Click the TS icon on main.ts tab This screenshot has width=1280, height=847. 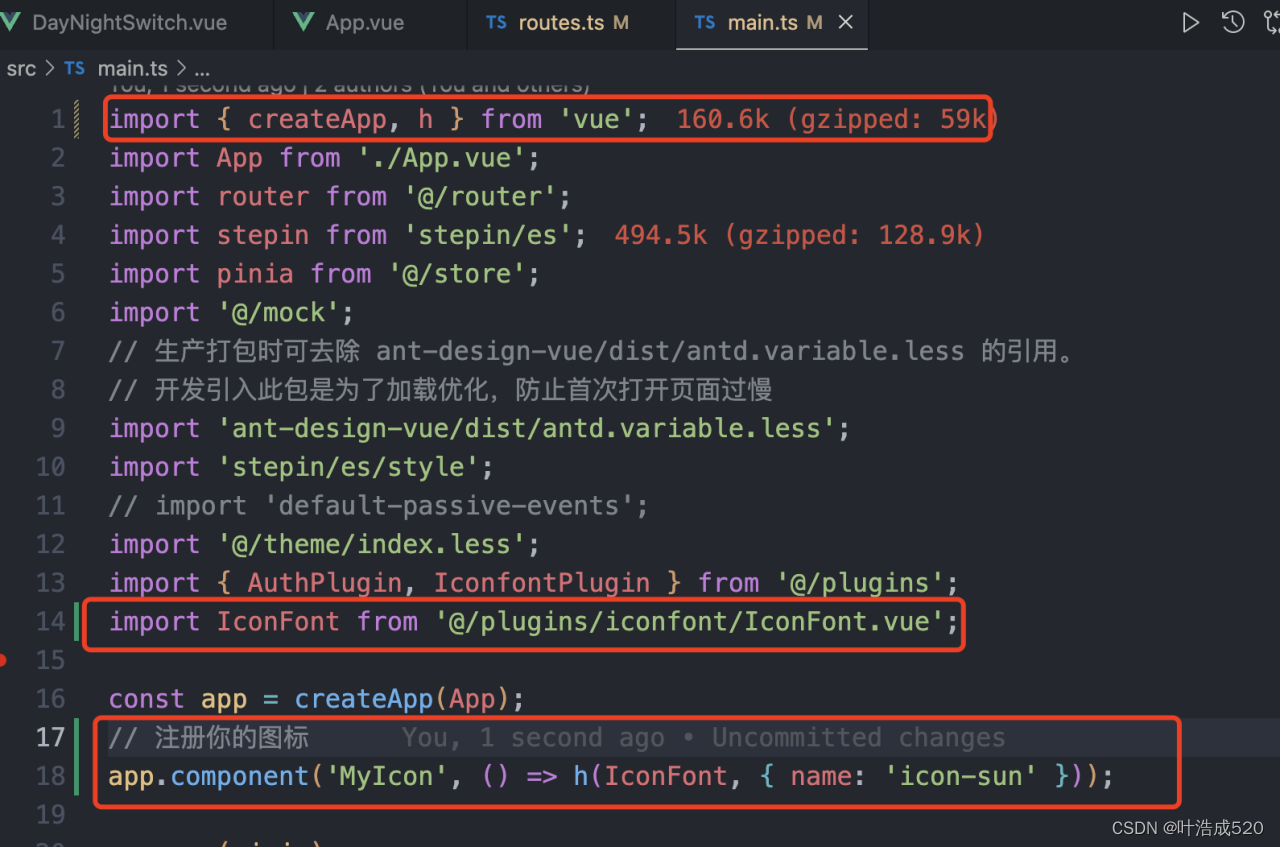705,22
